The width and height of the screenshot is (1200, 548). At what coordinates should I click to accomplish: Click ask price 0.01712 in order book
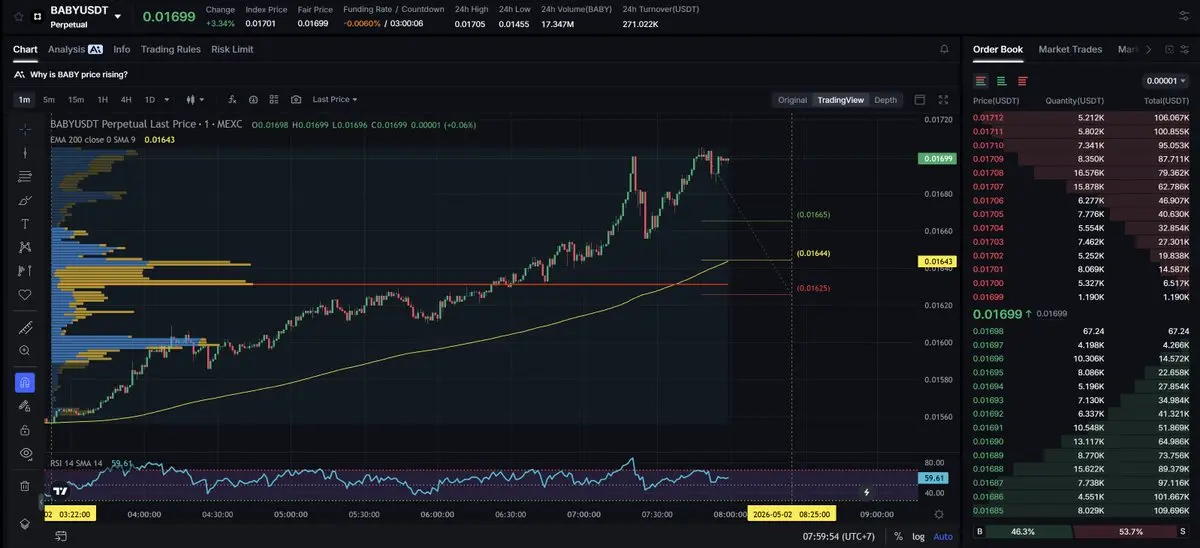point(988,118)
